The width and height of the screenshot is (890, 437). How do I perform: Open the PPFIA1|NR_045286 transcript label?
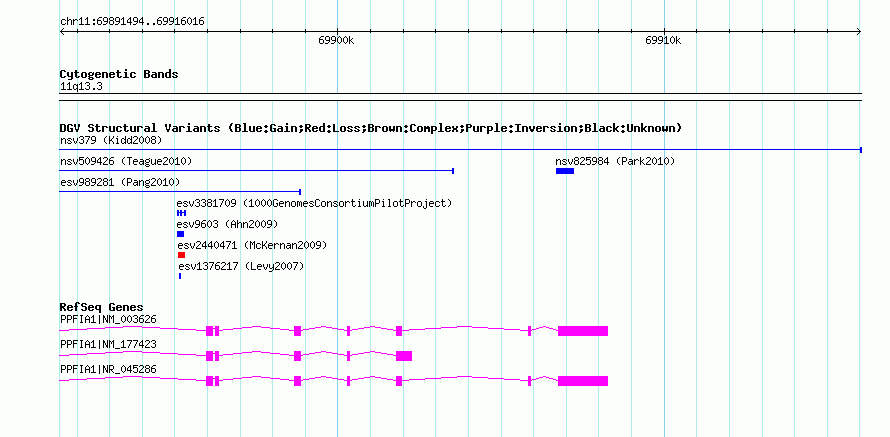click(x=108, y=369)
